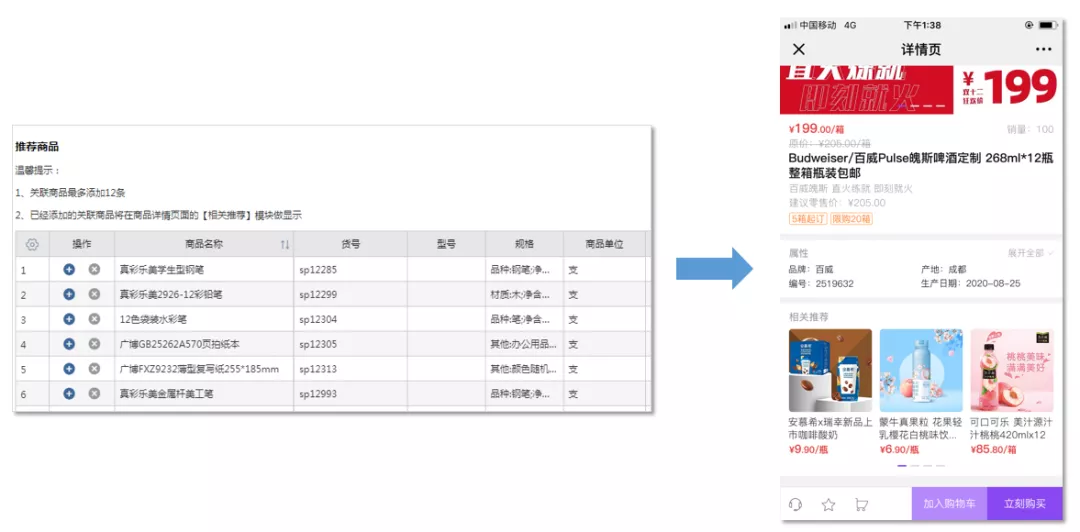
Task: Remove the 12色袋装水彩笔 row with x icon
Action: click(x=94, y=319)
